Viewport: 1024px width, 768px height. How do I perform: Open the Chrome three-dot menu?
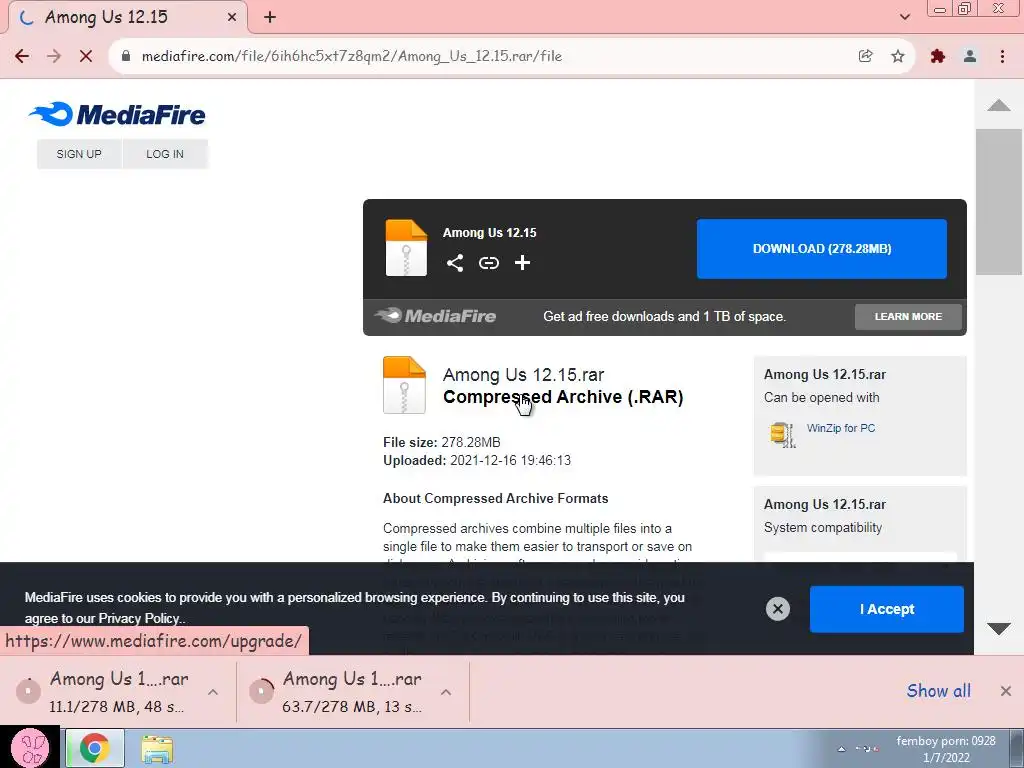click(1002, 56)
